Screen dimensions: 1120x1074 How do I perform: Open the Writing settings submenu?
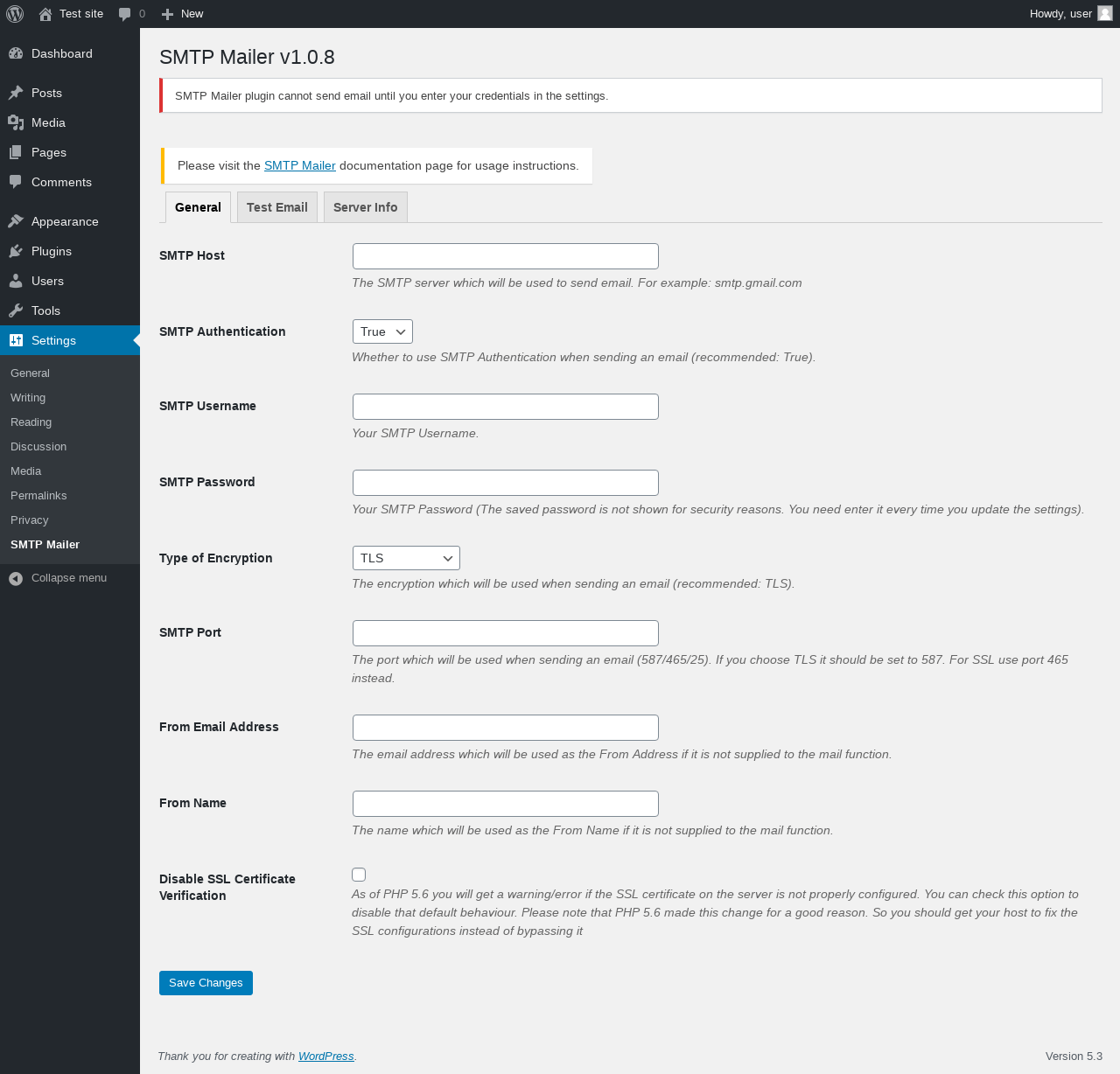(28, 397)
